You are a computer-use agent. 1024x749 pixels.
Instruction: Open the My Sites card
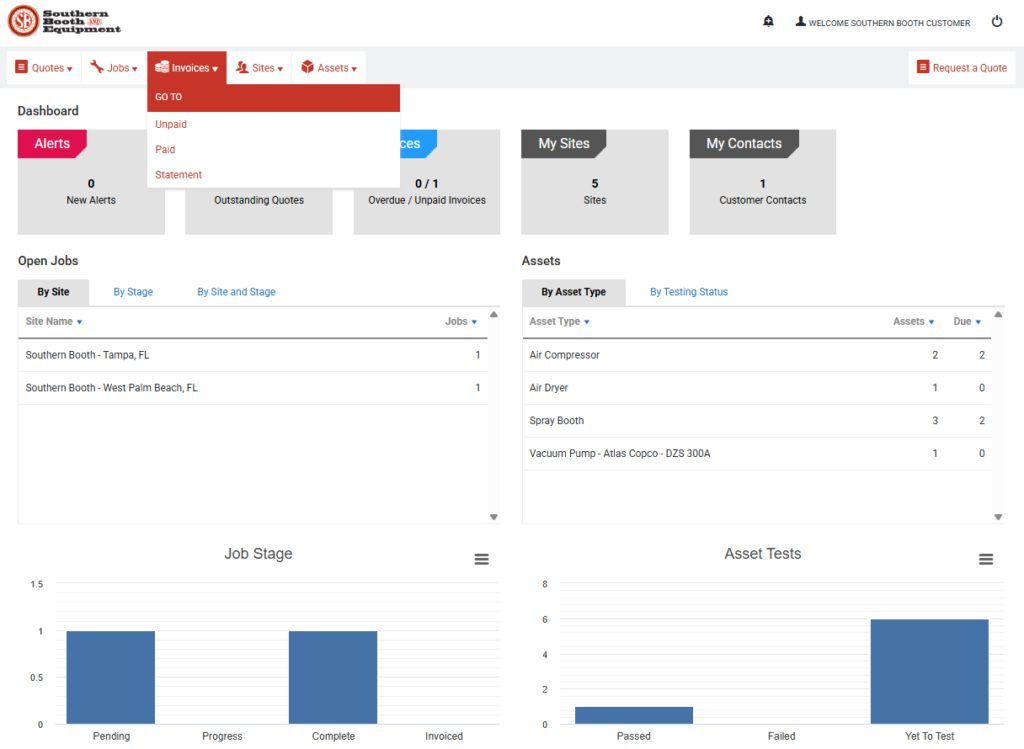[x=594, y=182]
